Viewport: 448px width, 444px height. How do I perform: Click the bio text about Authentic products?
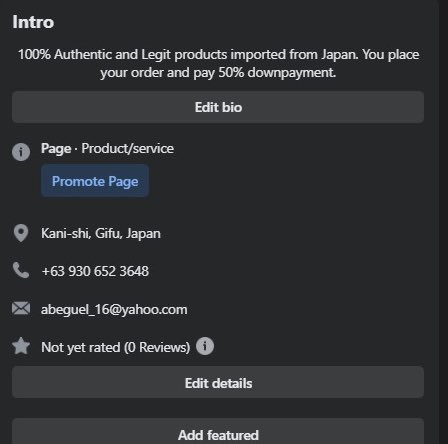(x=218, y=63)
